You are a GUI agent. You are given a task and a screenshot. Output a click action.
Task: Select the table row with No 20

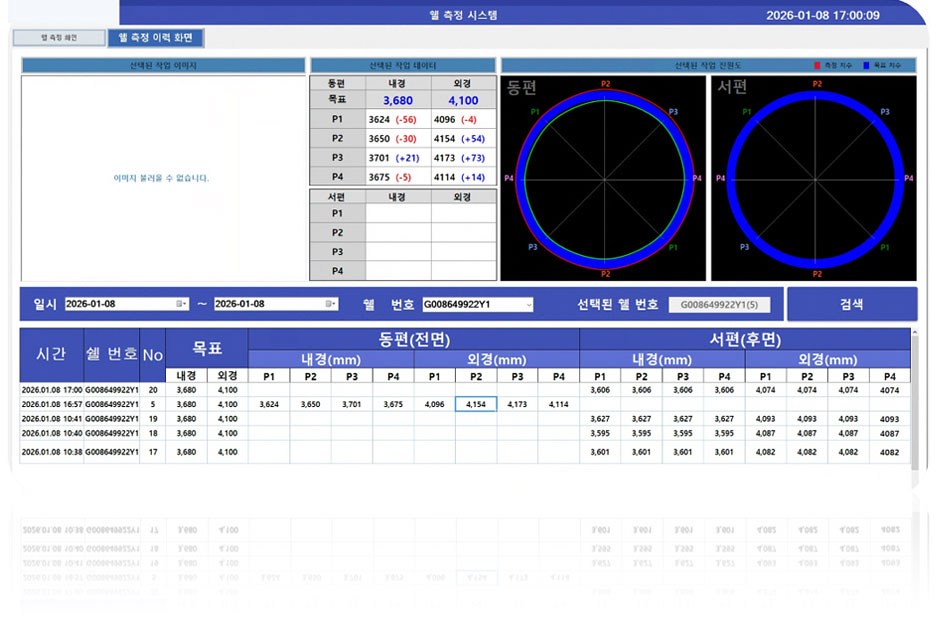tap(465, 390)
